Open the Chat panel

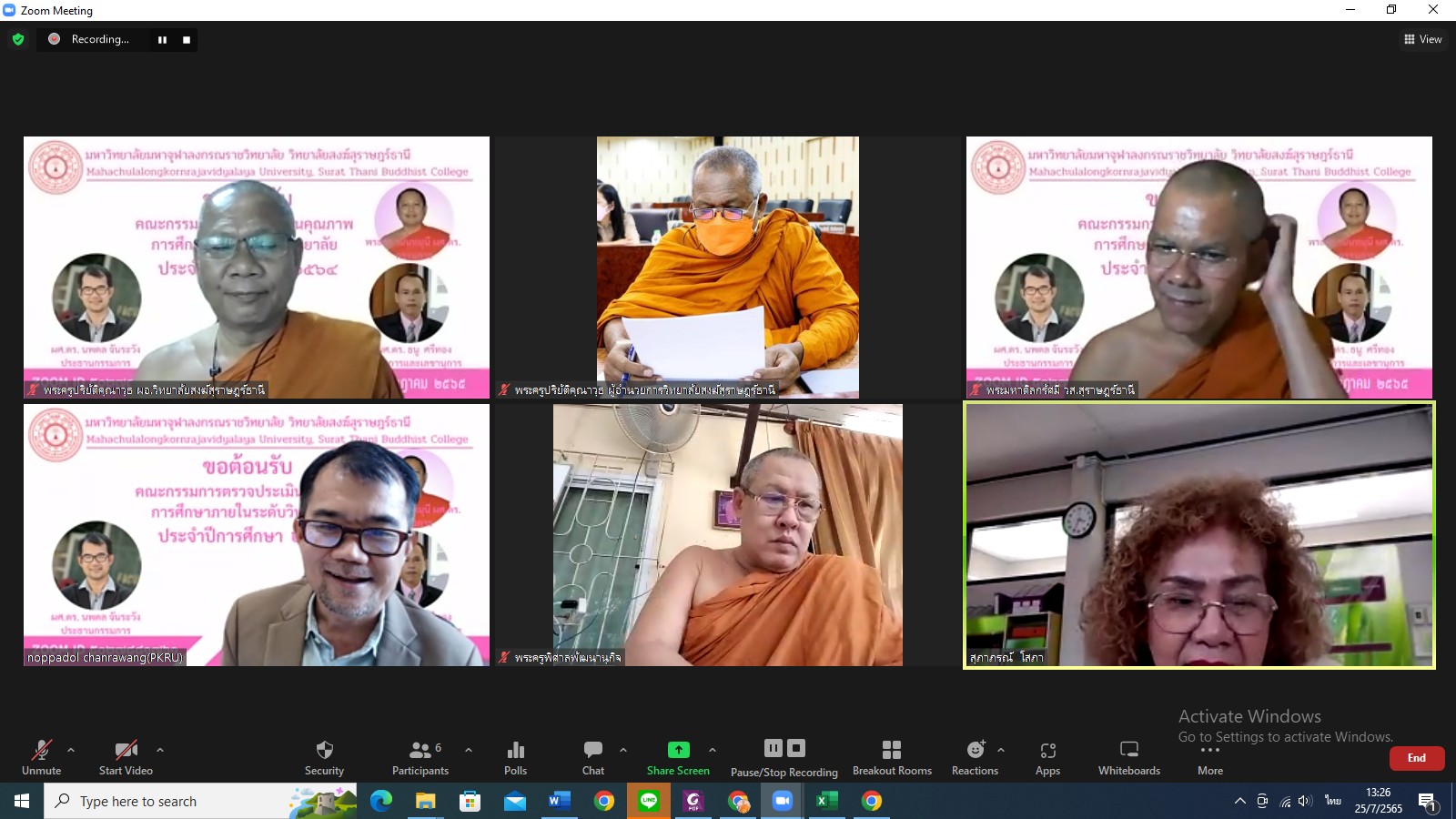(x=593, y=757)
